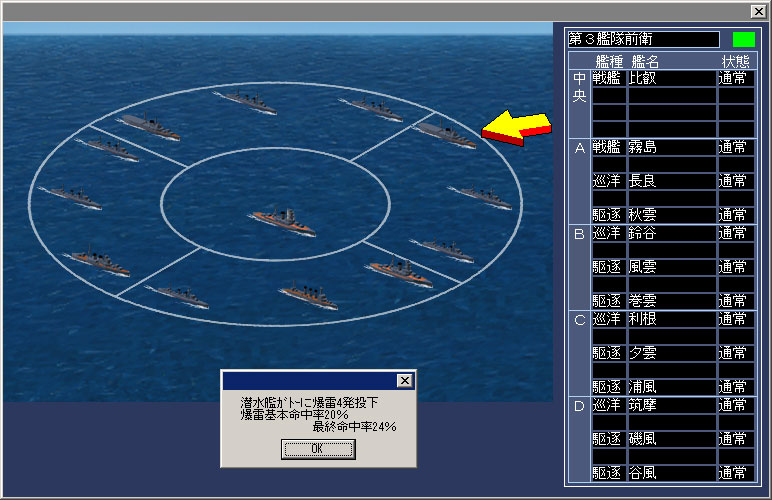This screenshot has height=500, width=772.
Task: Select ship name 秋雲 in the list
Action: [x=672, y=215]
